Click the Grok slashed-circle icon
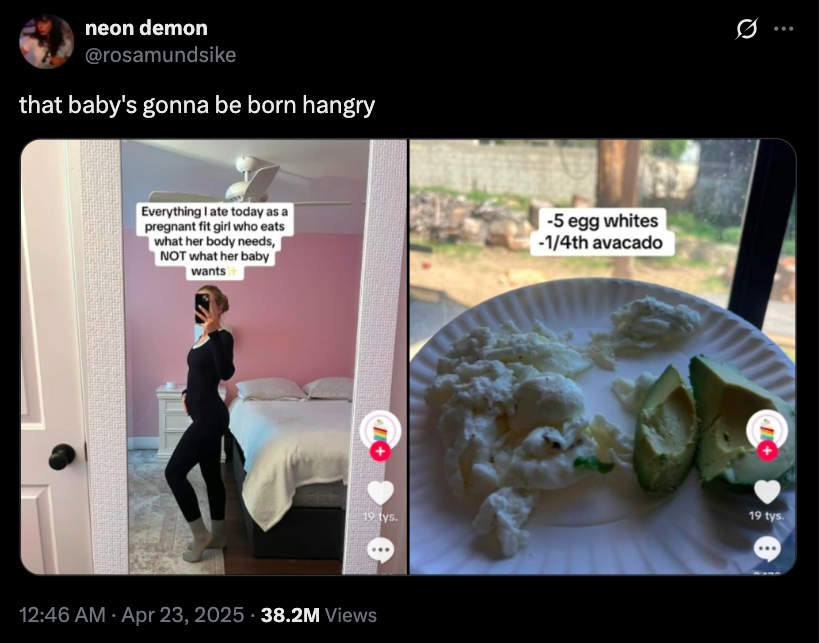Screen dimensions: 819x643 [746, 29]
